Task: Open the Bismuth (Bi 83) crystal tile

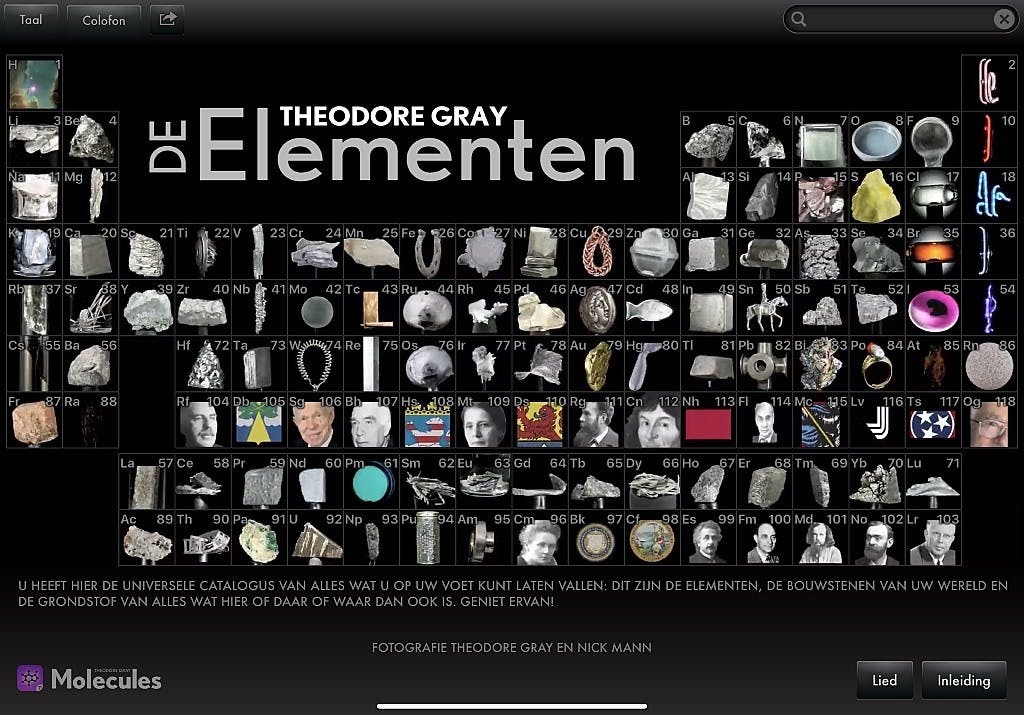Action: [821, 364]
